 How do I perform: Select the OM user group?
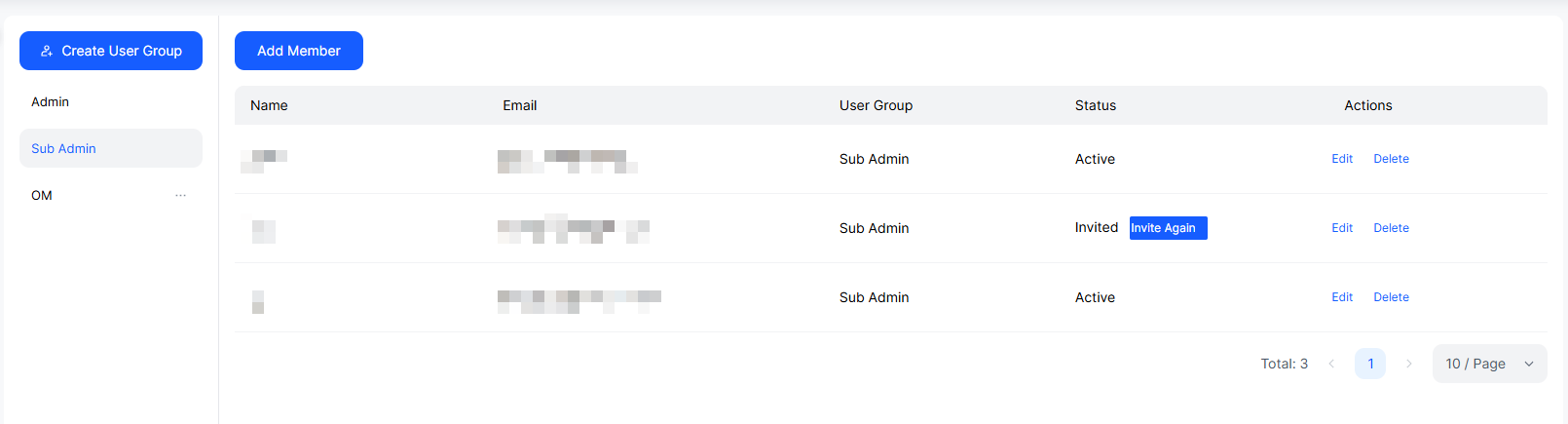(x=42, y=195)
